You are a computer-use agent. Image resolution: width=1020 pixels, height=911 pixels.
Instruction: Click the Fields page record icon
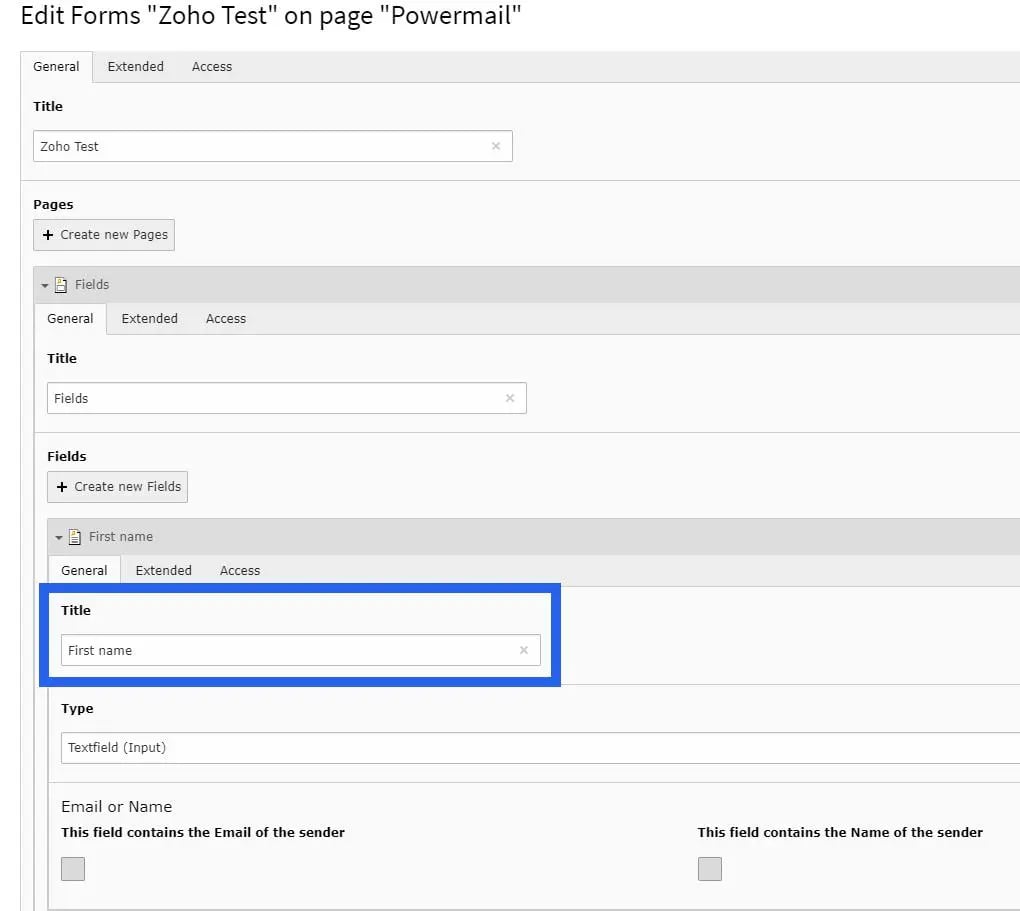tap(60, 284)
